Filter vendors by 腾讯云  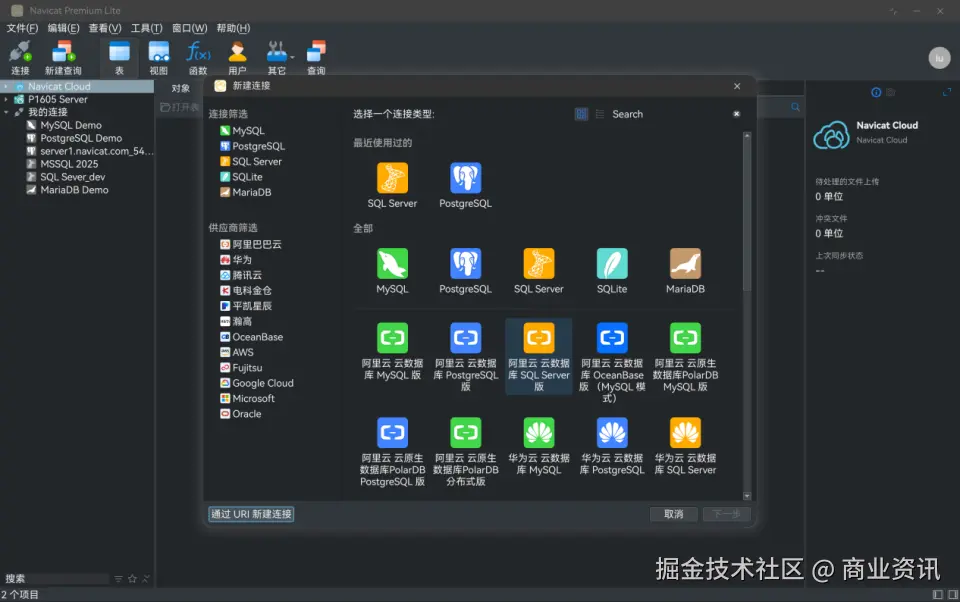tap(241, 275)
